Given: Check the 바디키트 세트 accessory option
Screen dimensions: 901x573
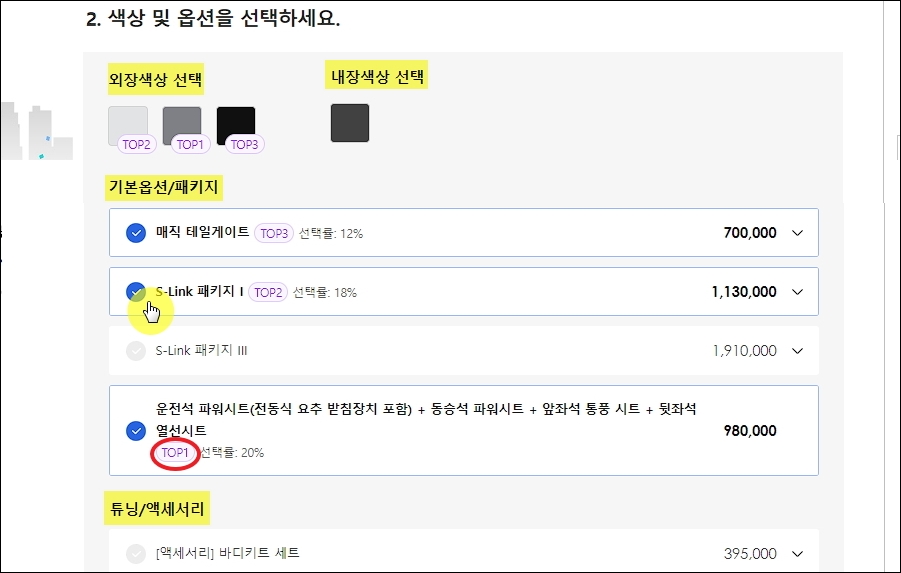Looking at the screenshot, I should pyautogui.click(x=136, y=553).
